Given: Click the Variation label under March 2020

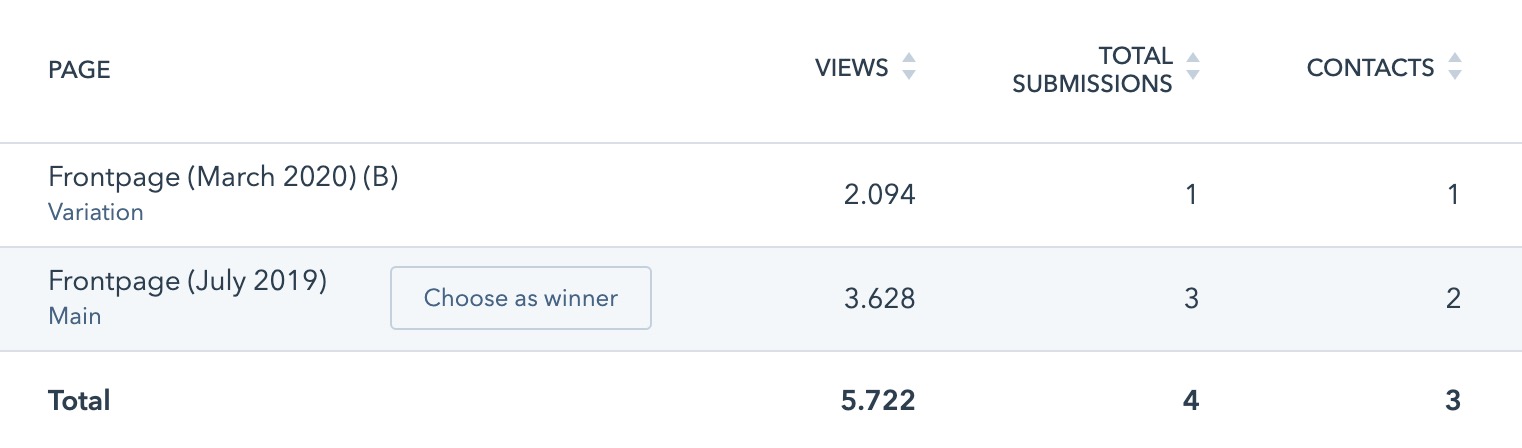Looking at the screenshot, I should (96, 212).
